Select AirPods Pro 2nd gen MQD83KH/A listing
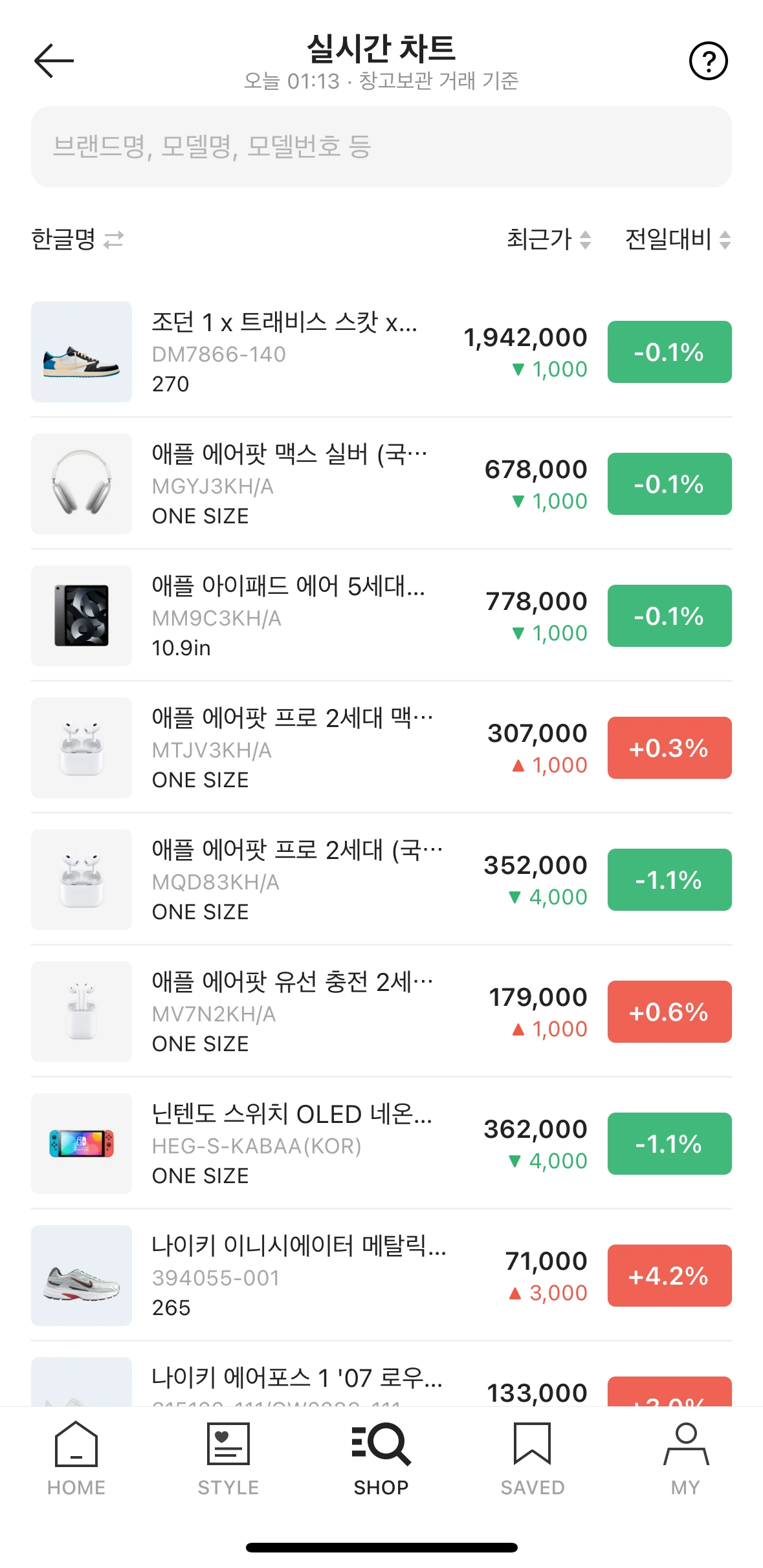The height and width of the screenshot is (1568, 763). point(382,880)
